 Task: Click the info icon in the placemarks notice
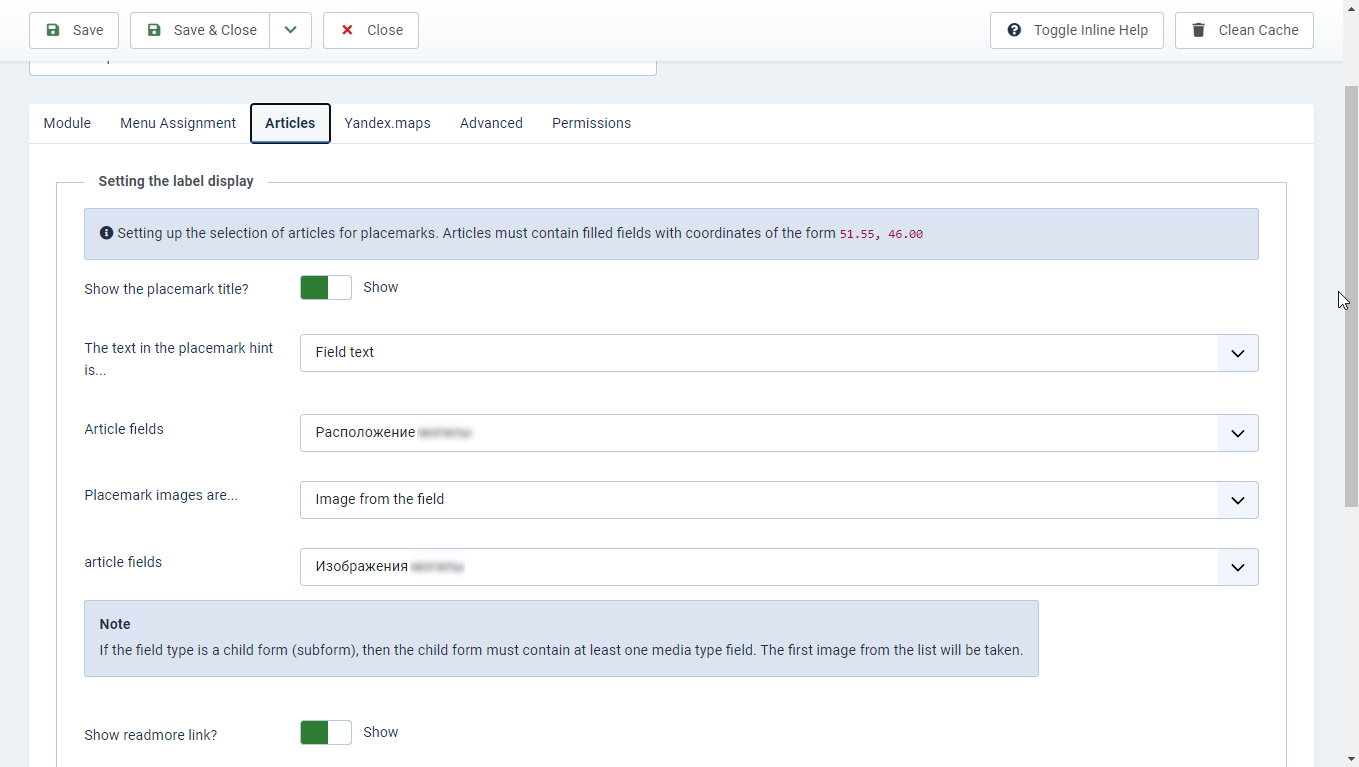[106, 233]
